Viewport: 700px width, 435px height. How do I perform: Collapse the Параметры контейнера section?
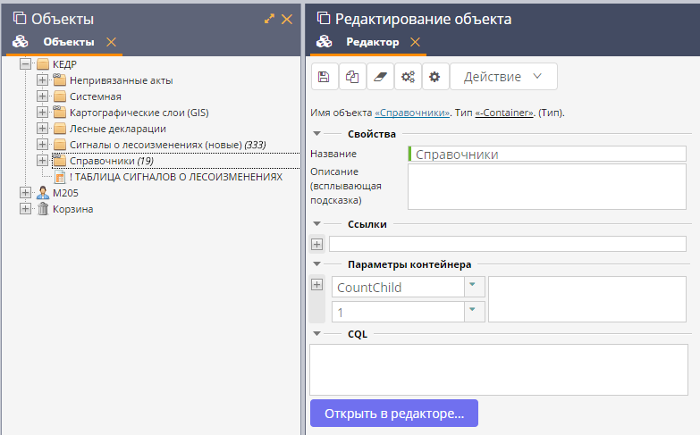tap(317, 264)
